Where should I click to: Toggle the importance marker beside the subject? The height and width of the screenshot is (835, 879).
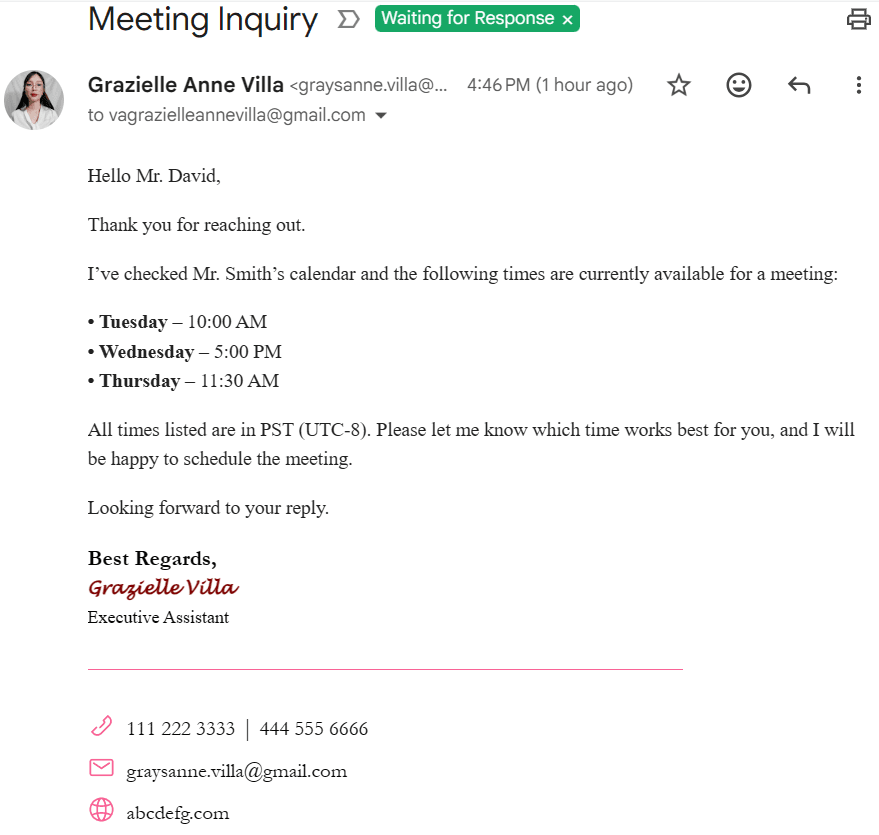349,20
